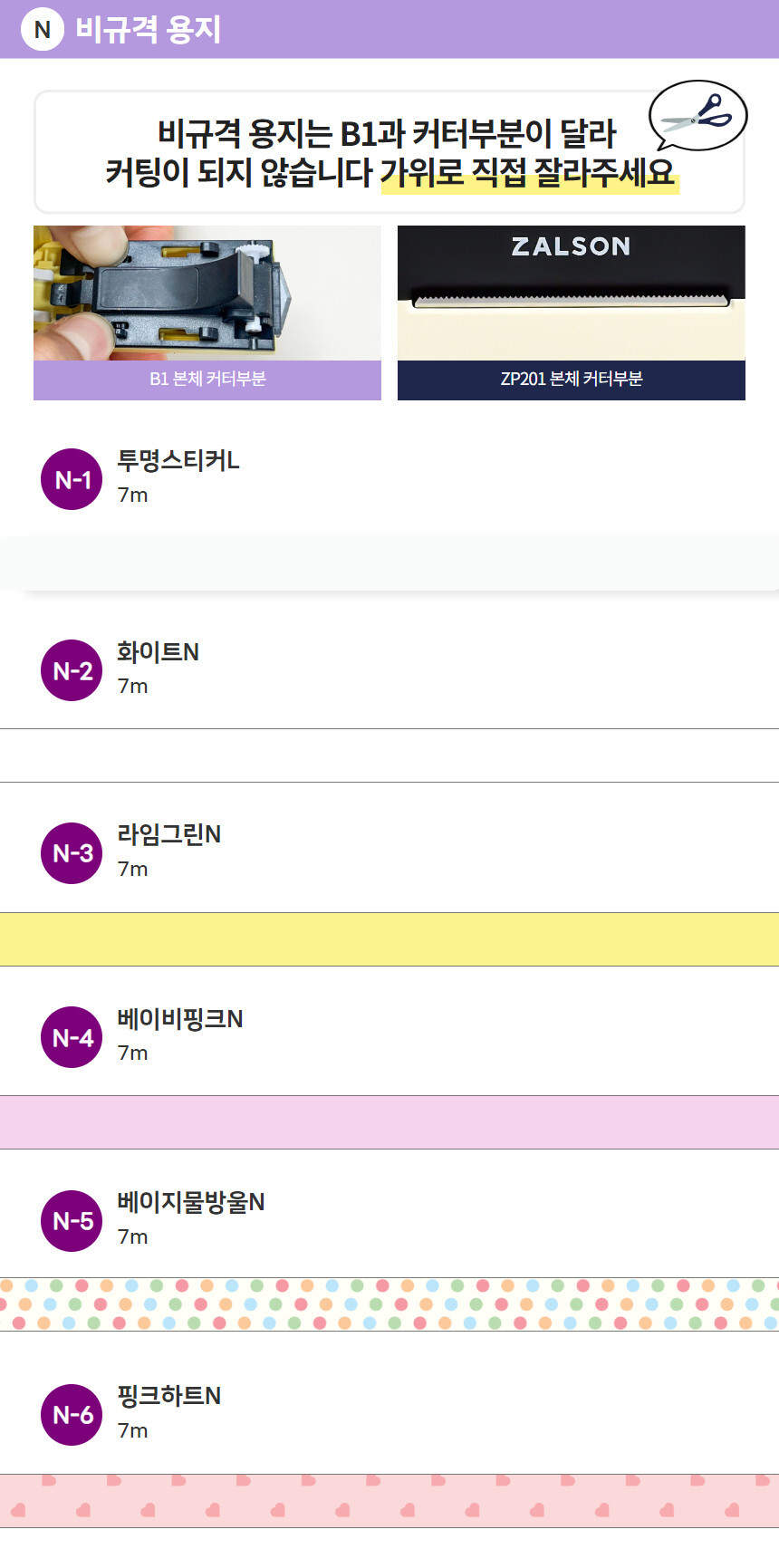Viewport: 779px width, 1568px height.
Task: Pick the lime yellow tape swatch
Action: click(389, 939)
